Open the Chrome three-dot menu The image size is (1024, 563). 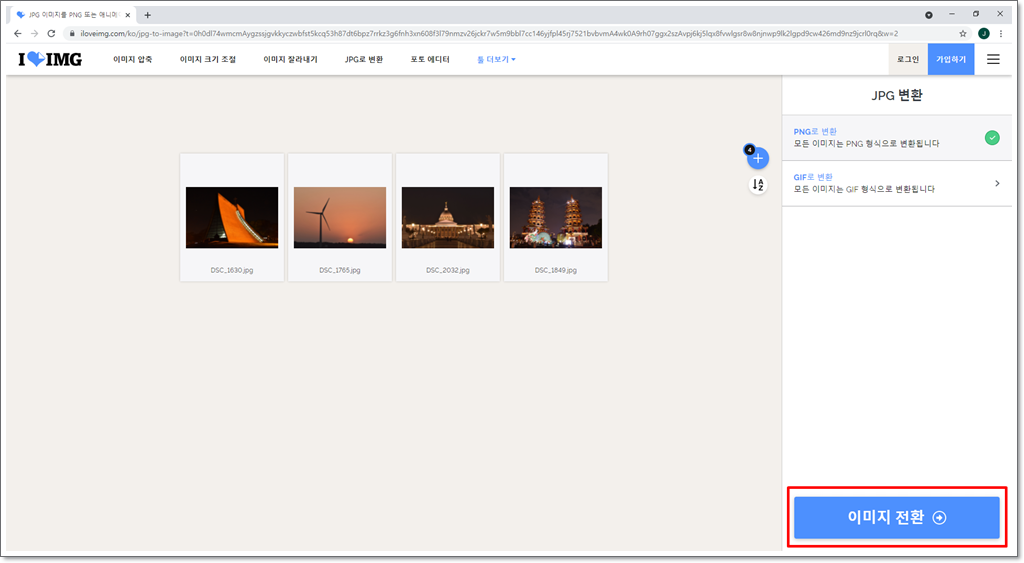pos(1001,33)
